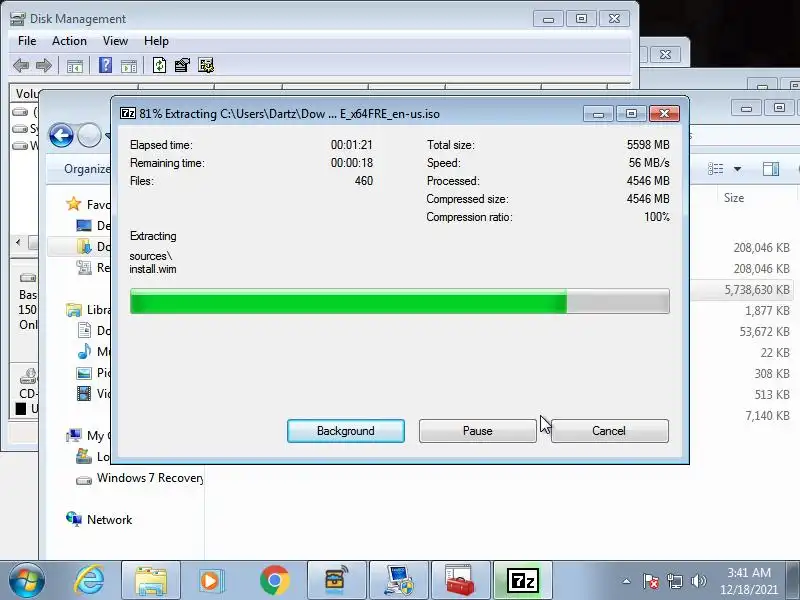Click the Action Center flag tray icon
800x600 pixels.
651,581
